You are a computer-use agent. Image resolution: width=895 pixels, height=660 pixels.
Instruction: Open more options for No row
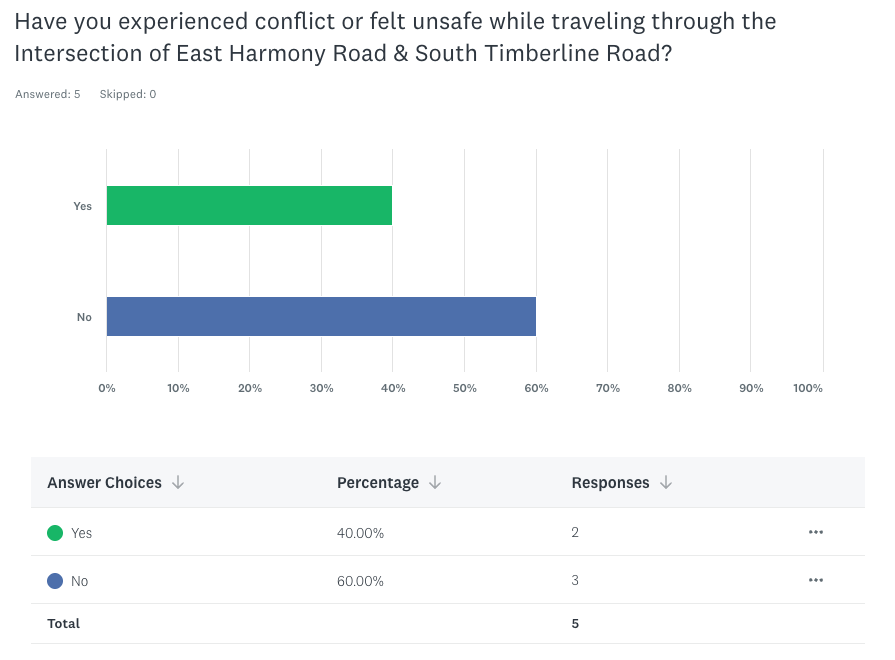click(x=816, y=580)
